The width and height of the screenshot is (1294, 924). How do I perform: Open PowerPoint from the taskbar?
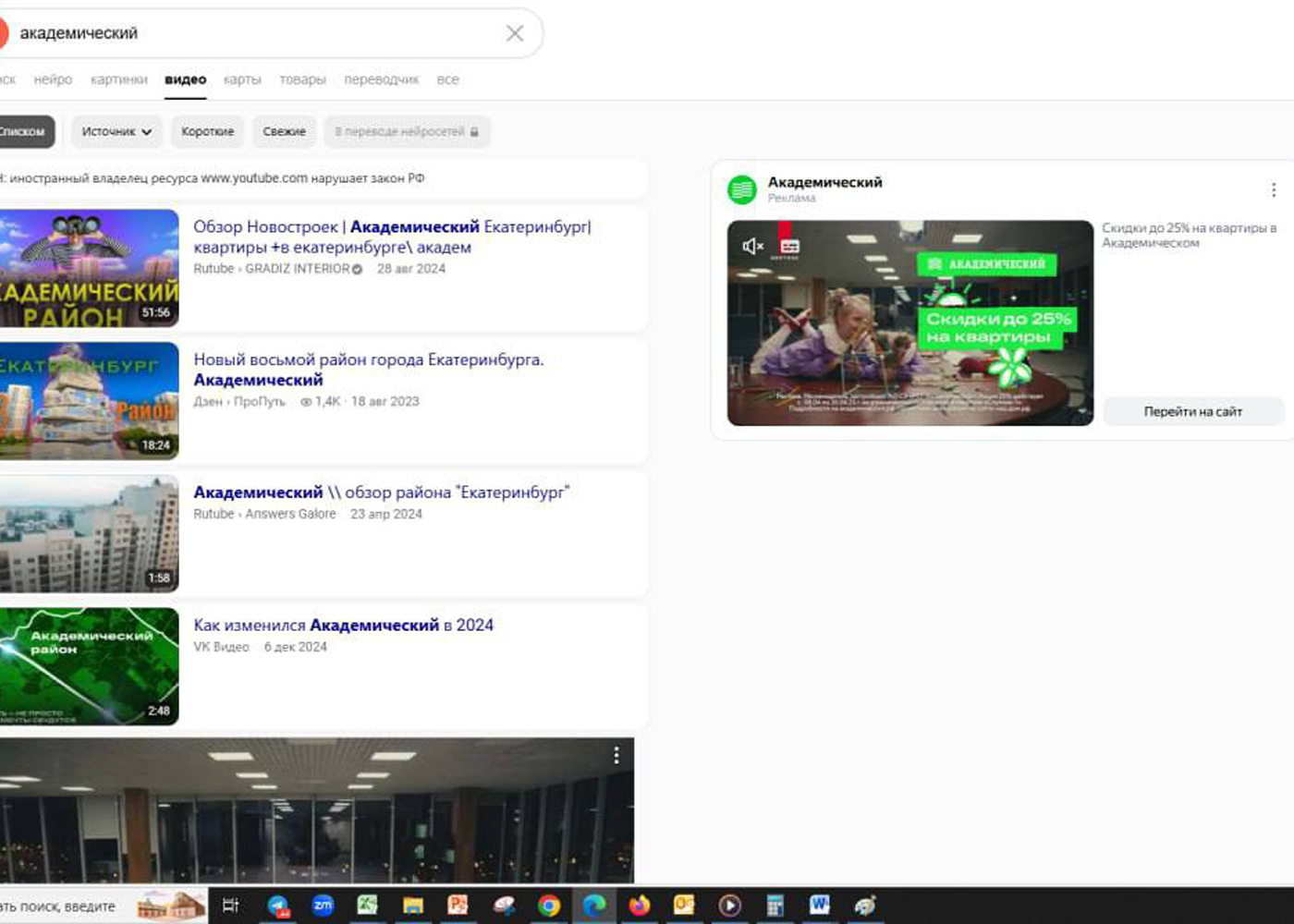tap(458, 906)
